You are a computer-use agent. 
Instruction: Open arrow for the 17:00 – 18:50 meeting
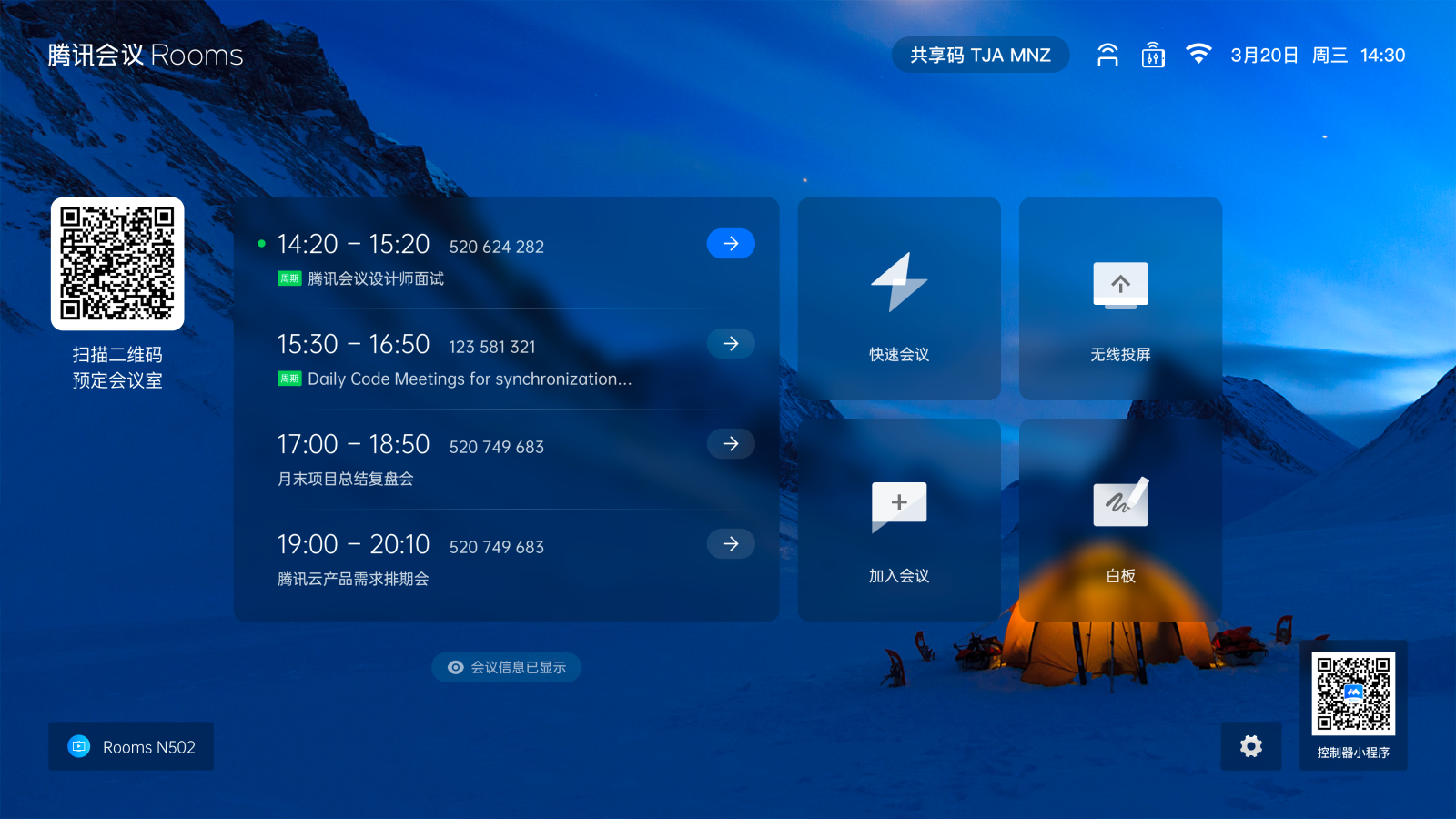point(731,443)
